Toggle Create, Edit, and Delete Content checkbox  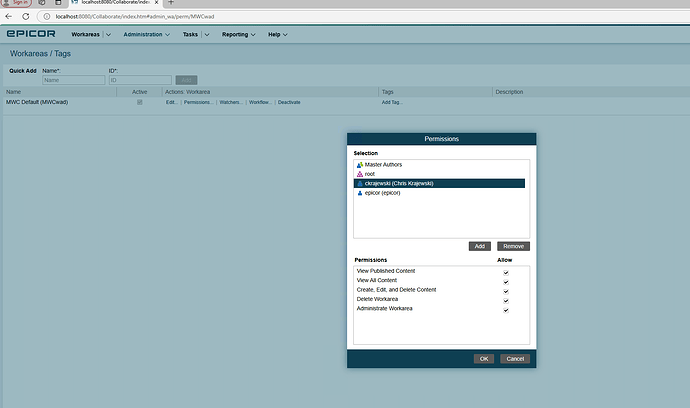point(506,291)
